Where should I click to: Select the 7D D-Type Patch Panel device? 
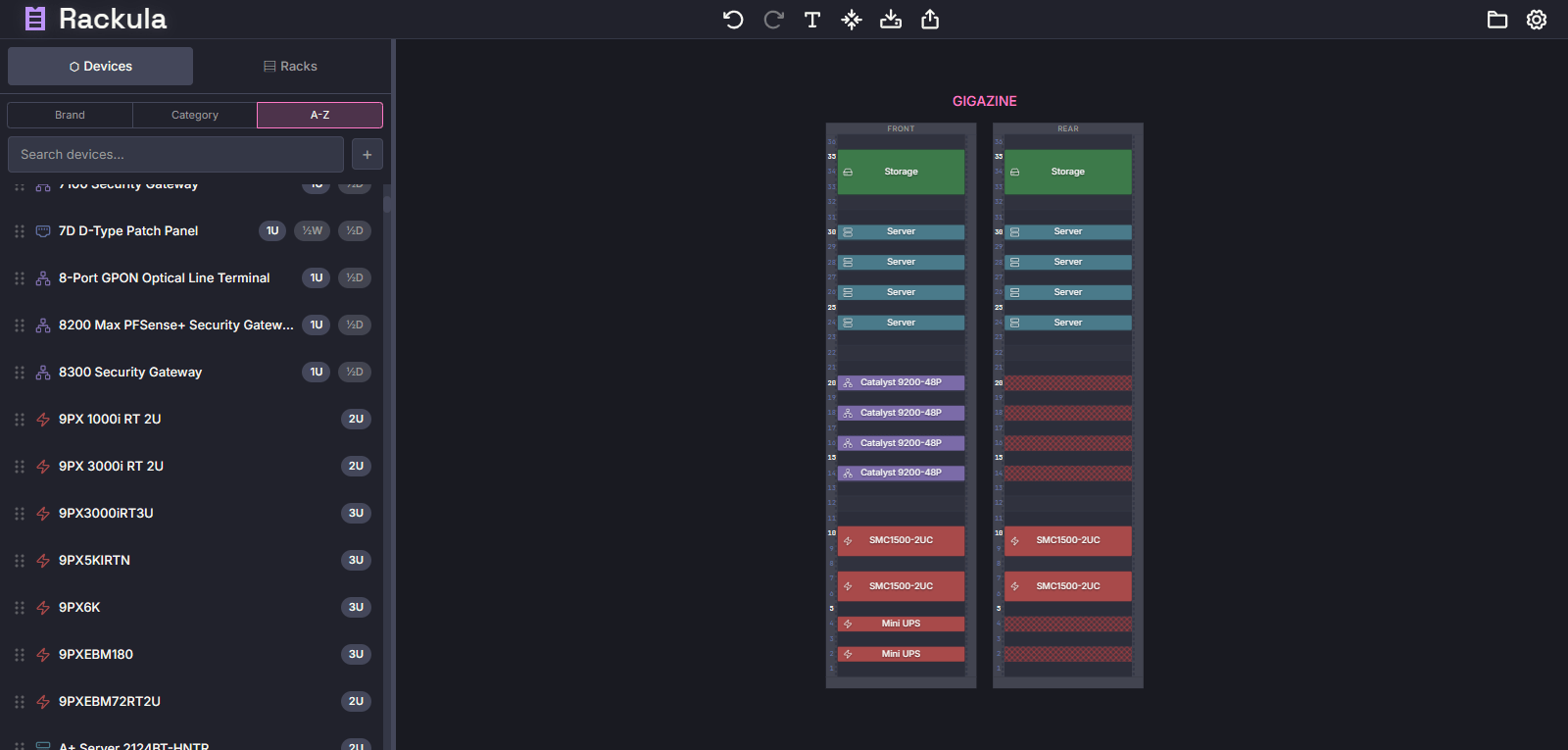coord(128,231)
